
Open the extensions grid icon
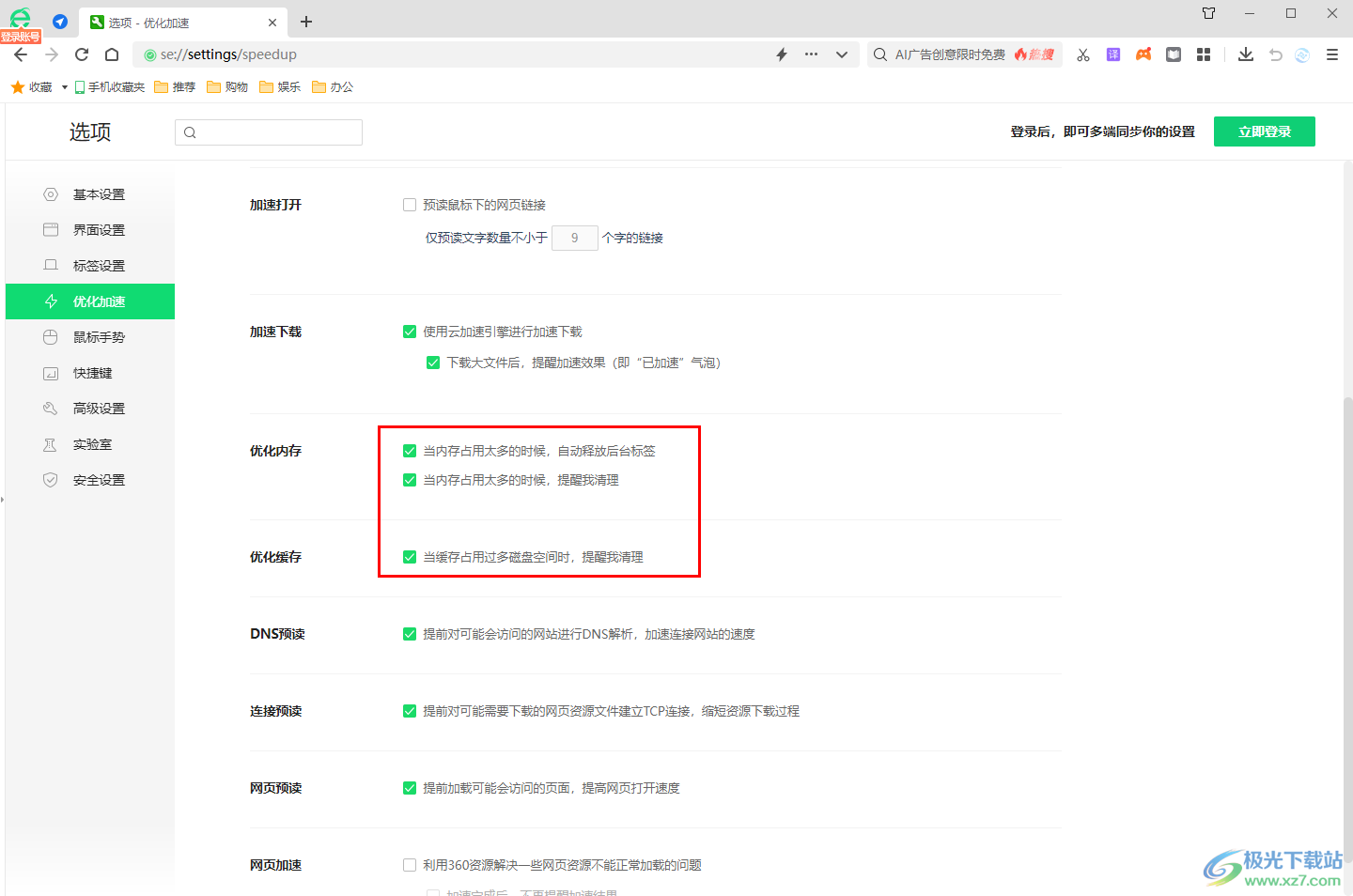click(1204, 54)
